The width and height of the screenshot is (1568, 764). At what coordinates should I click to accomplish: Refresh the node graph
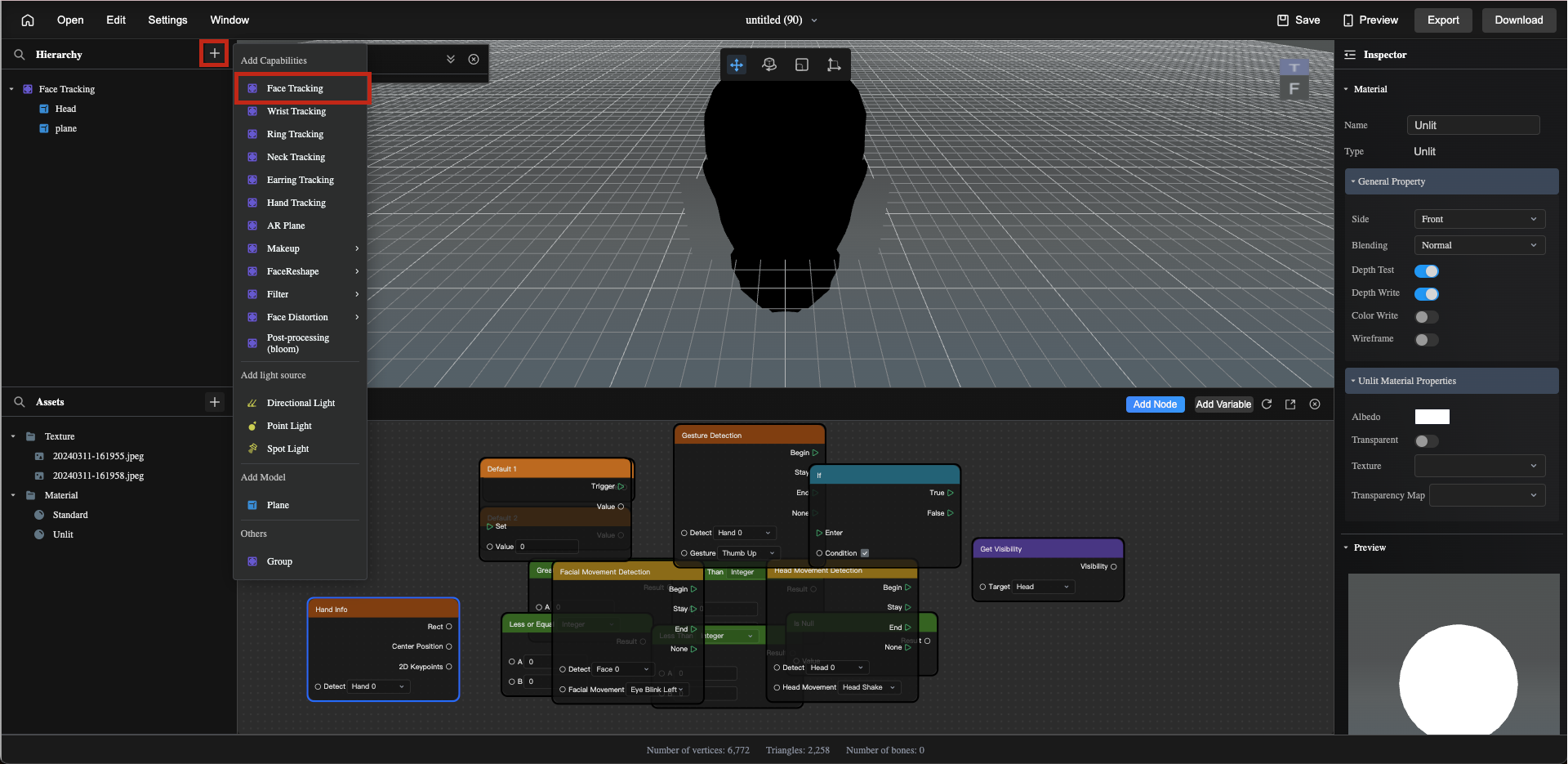(x=1267, y=404)
